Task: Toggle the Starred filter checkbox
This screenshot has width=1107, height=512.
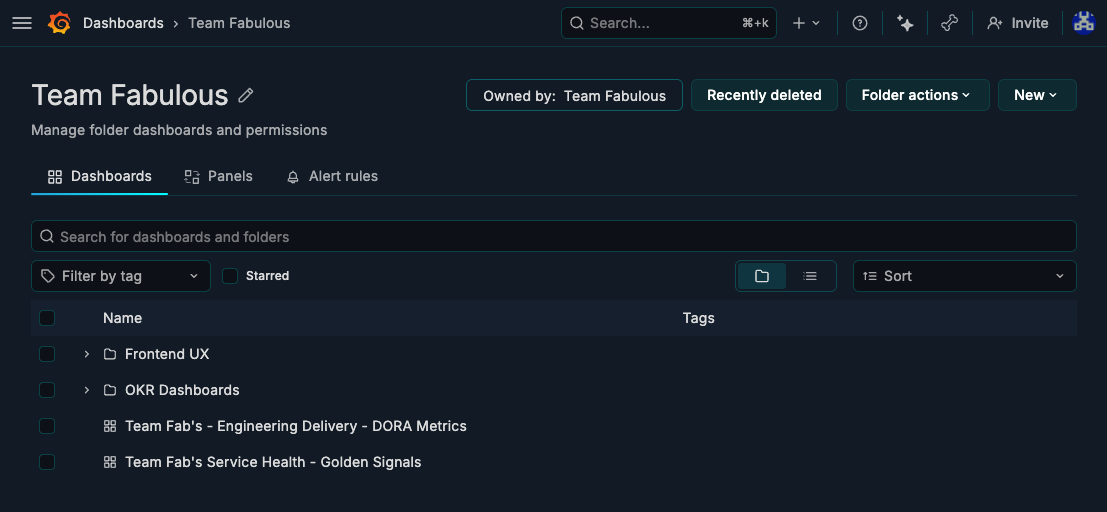Action: pos(230,276)
